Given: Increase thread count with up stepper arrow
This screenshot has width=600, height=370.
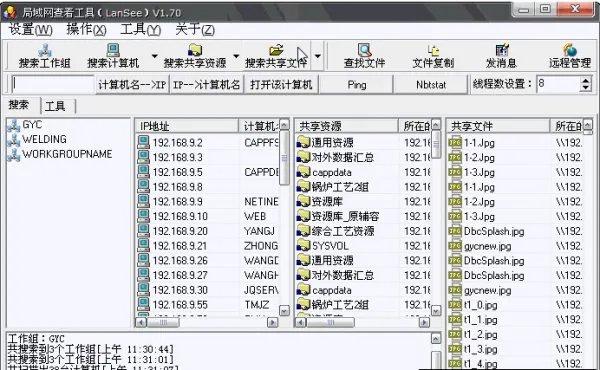Looking at the screenshot, I should click(x=585, y=80).
